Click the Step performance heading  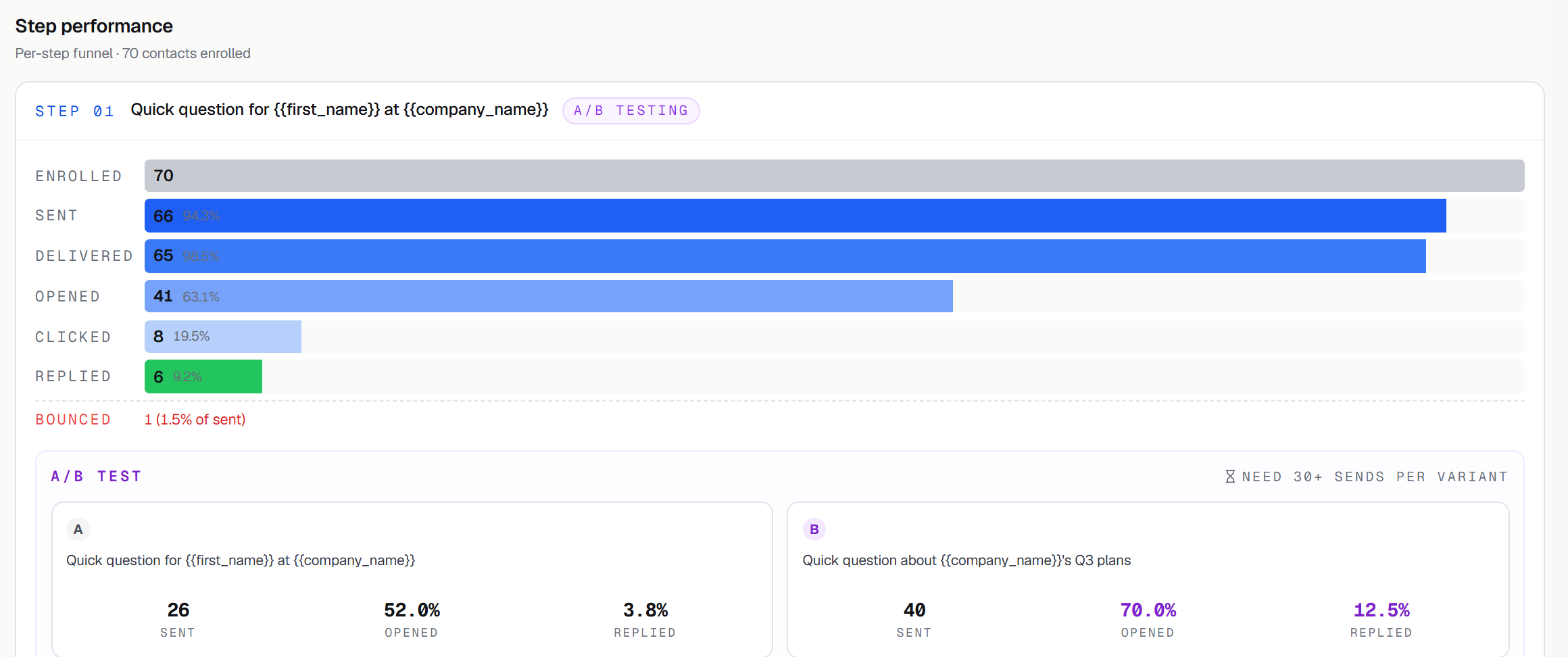(94, 26)
